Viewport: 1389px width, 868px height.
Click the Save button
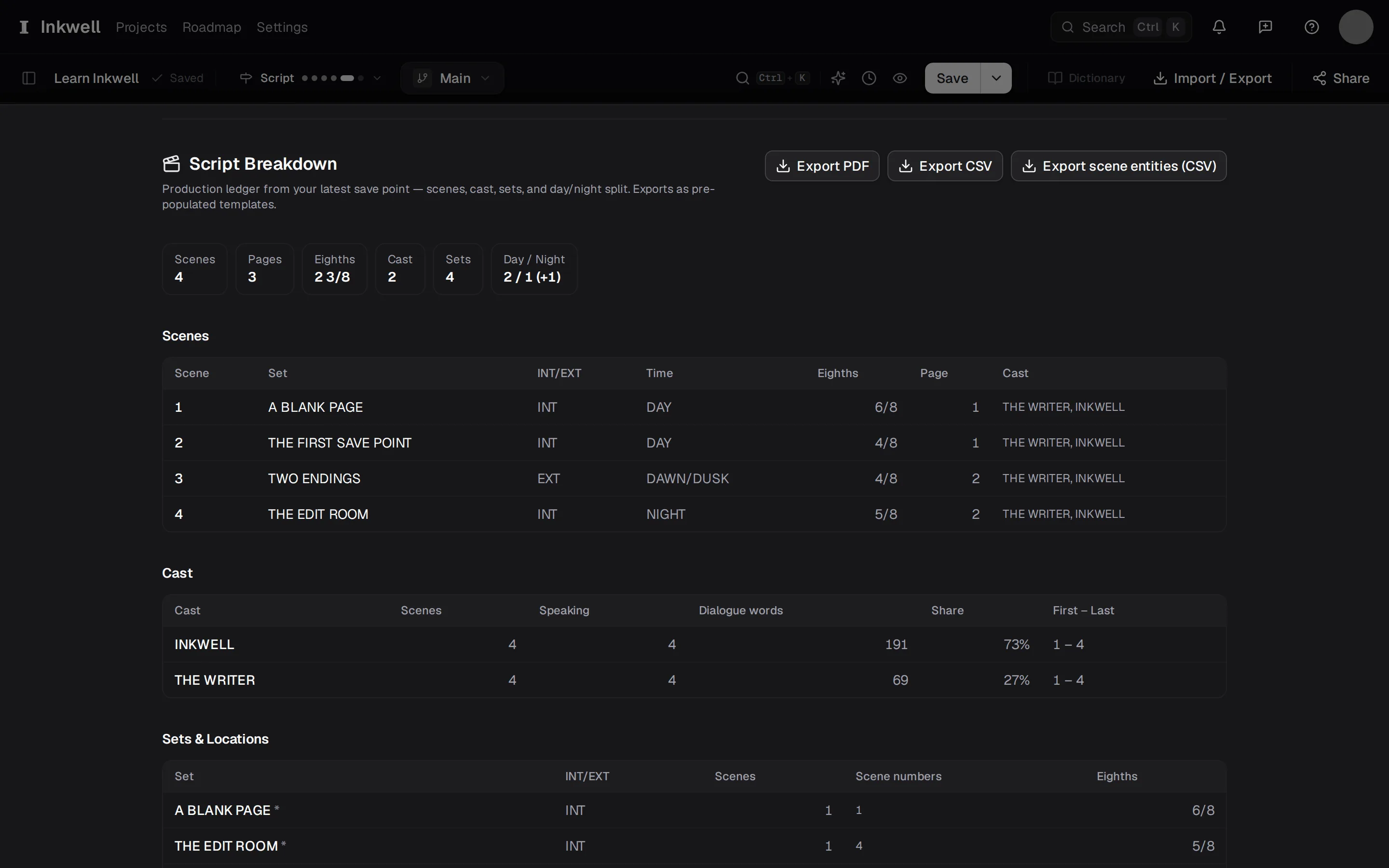tap(952, 78)
